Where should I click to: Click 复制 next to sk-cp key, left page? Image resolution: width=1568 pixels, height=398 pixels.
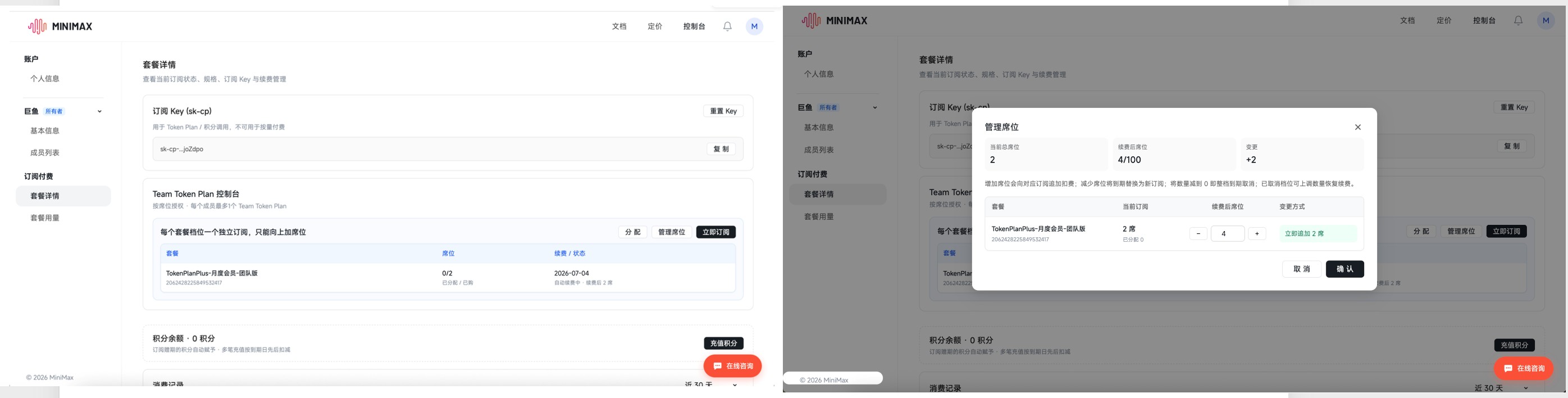(721, 150)
